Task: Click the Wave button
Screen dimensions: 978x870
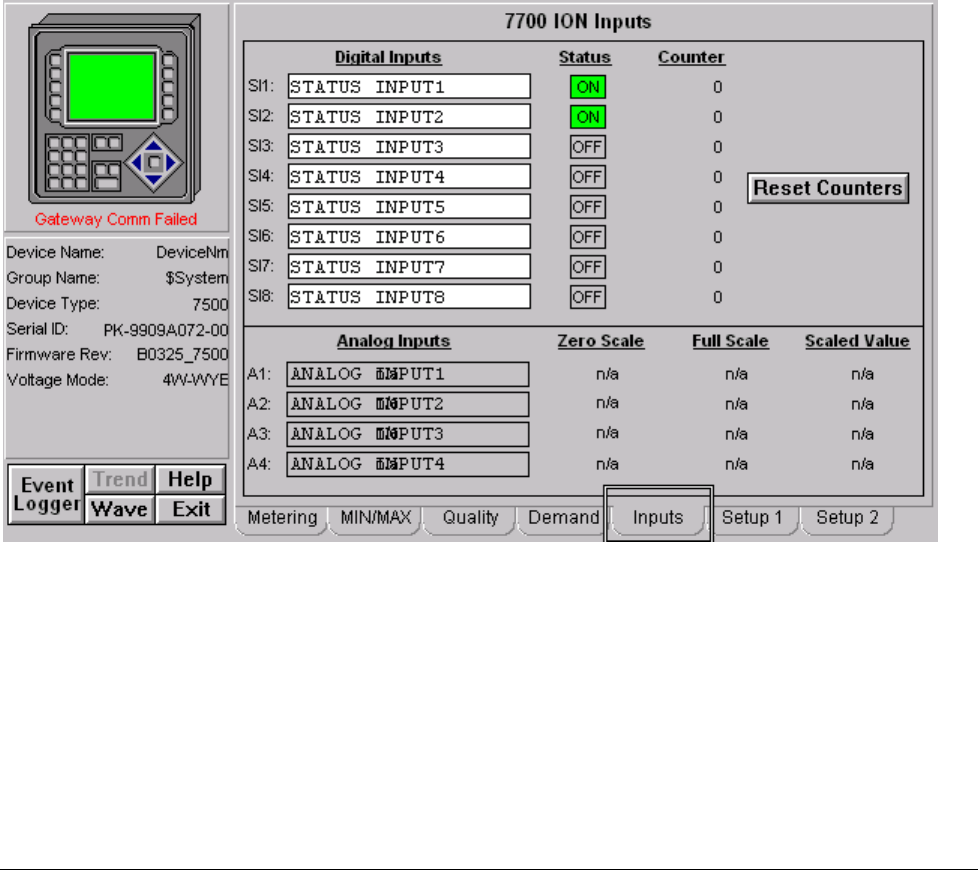Action: coord(120,509)
